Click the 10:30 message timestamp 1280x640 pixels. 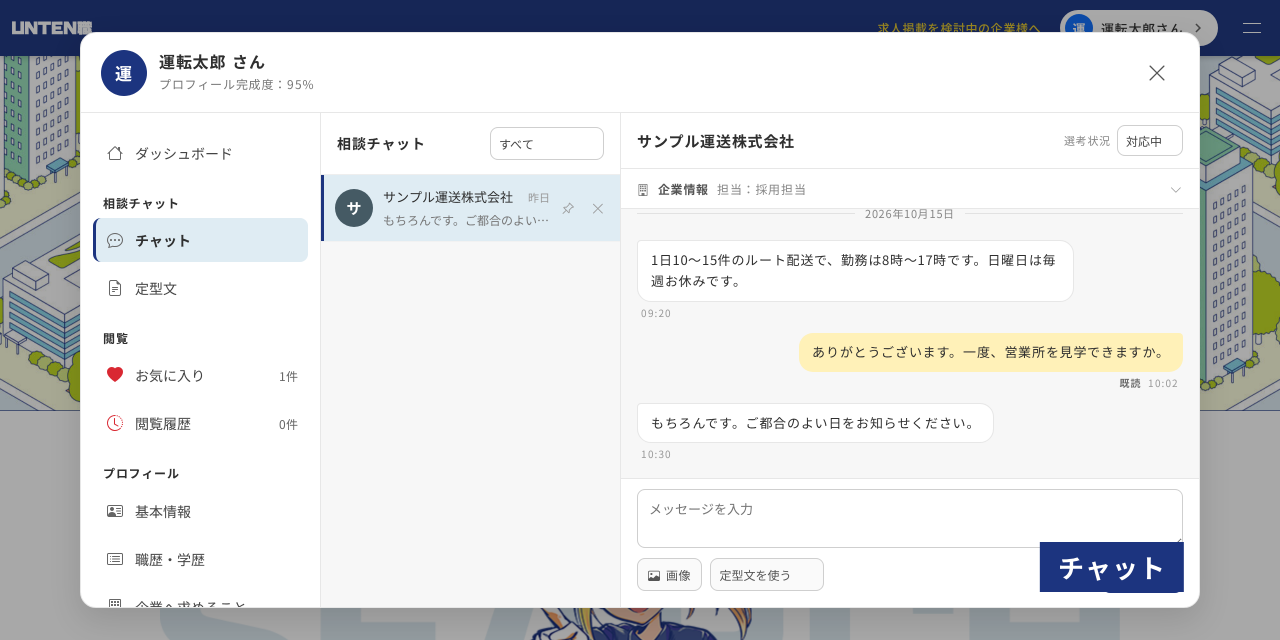[656, 454]
